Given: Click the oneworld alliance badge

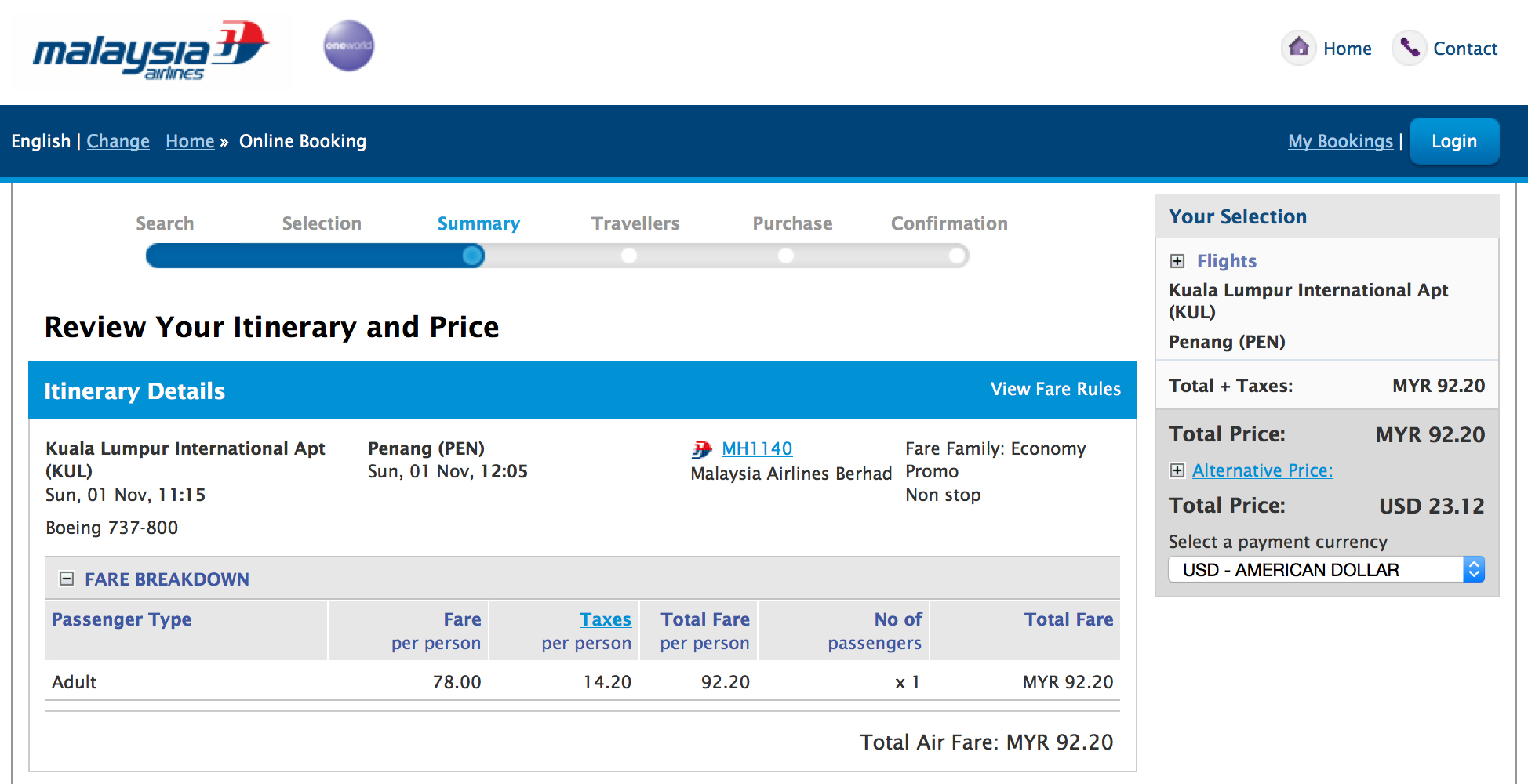Looking at the screenshot, I should (x=349, y=45).
